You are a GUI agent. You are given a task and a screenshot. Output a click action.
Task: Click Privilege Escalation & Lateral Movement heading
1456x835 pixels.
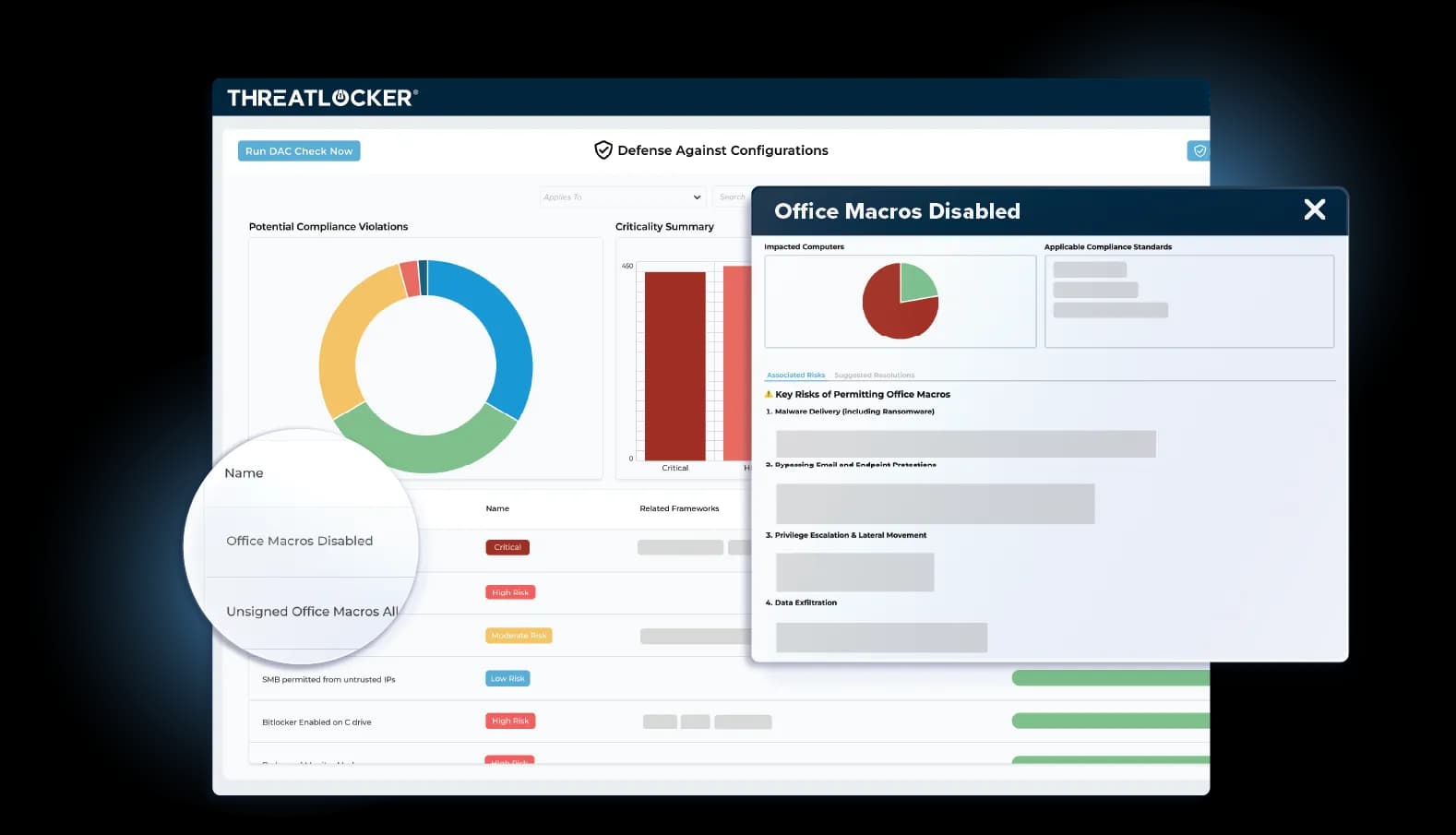point(846,535)
